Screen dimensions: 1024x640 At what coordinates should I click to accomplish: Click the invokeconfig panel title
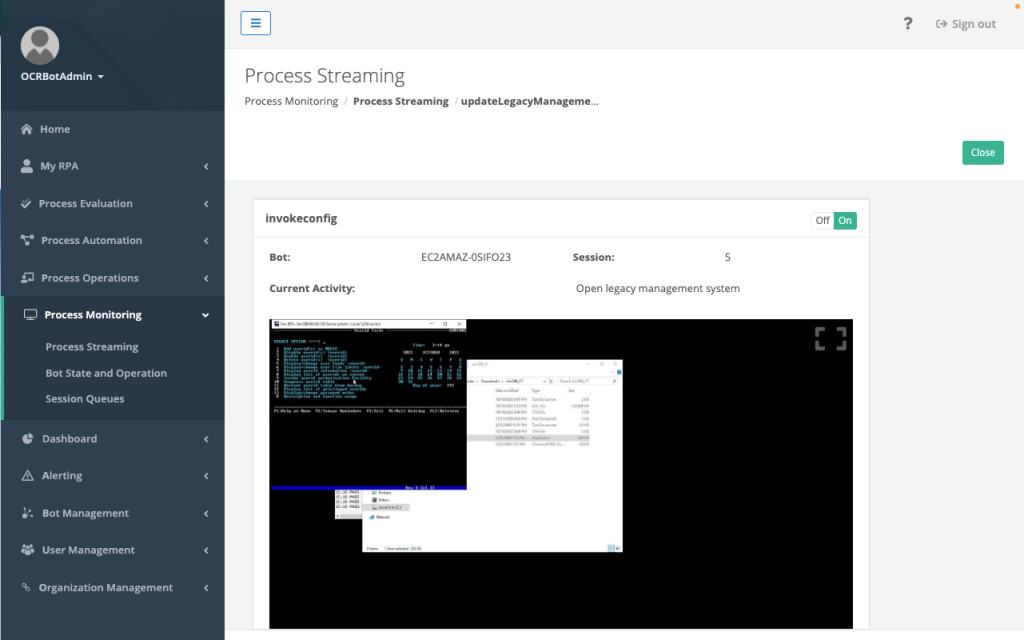(301, 219)
